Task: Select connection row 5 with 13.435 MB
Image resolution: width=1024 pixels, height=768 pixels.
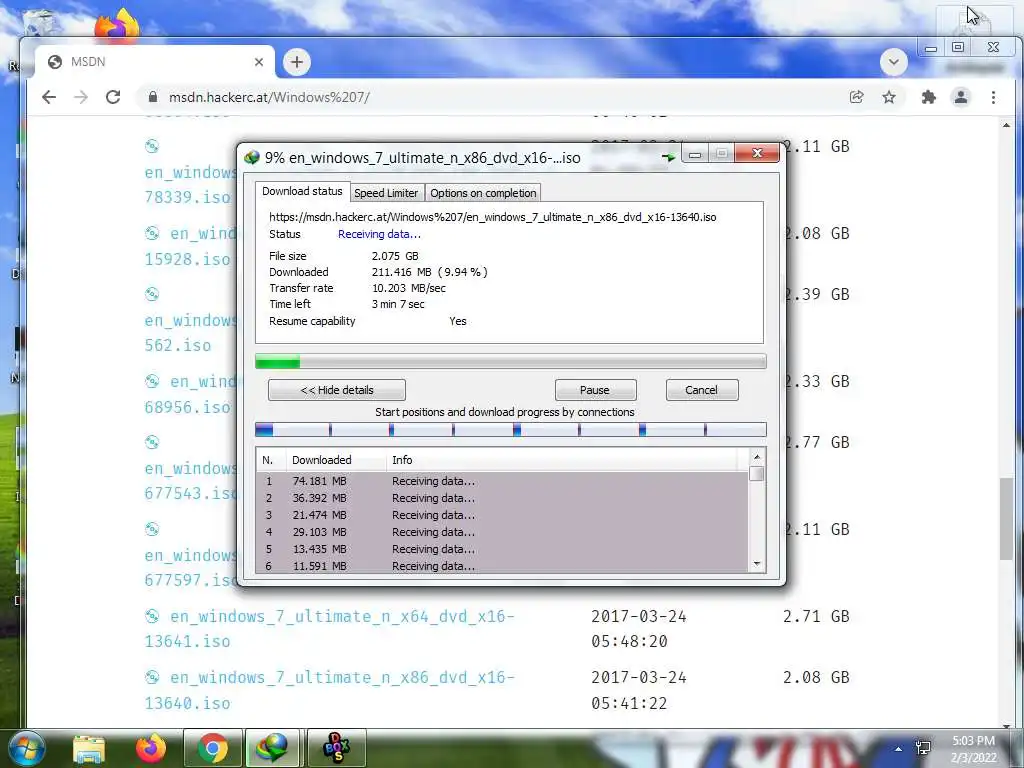Action: coord(502,549)
